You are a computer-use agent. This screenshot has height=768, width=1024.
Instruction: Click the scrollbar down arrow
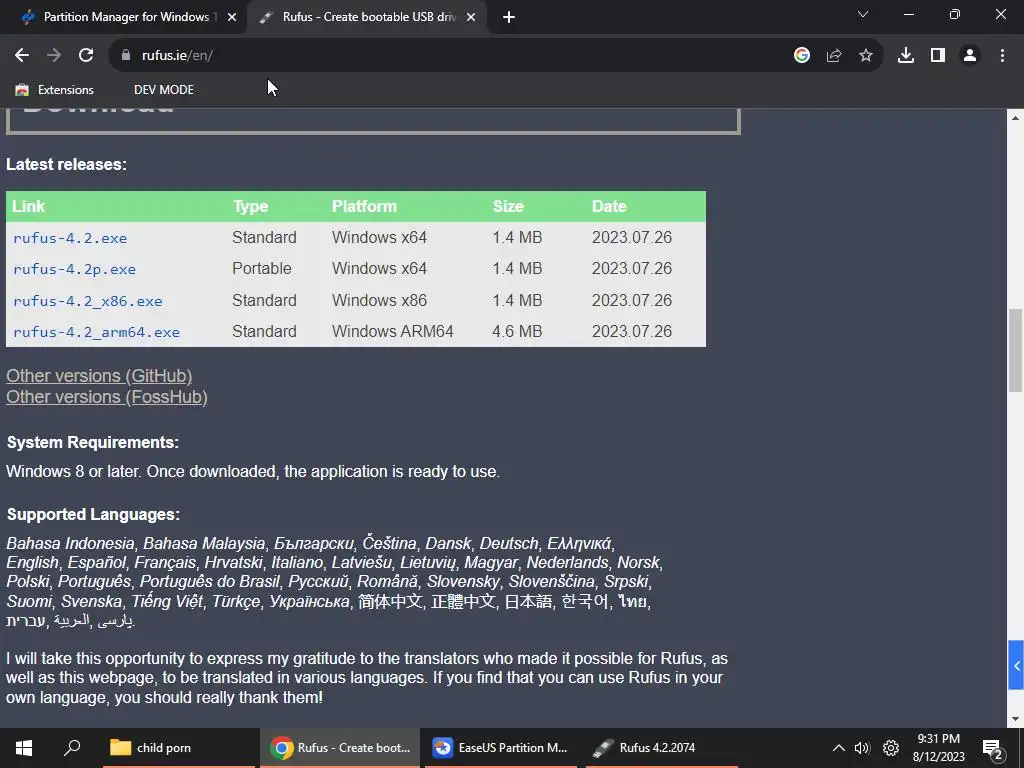tap(1015, 719)
